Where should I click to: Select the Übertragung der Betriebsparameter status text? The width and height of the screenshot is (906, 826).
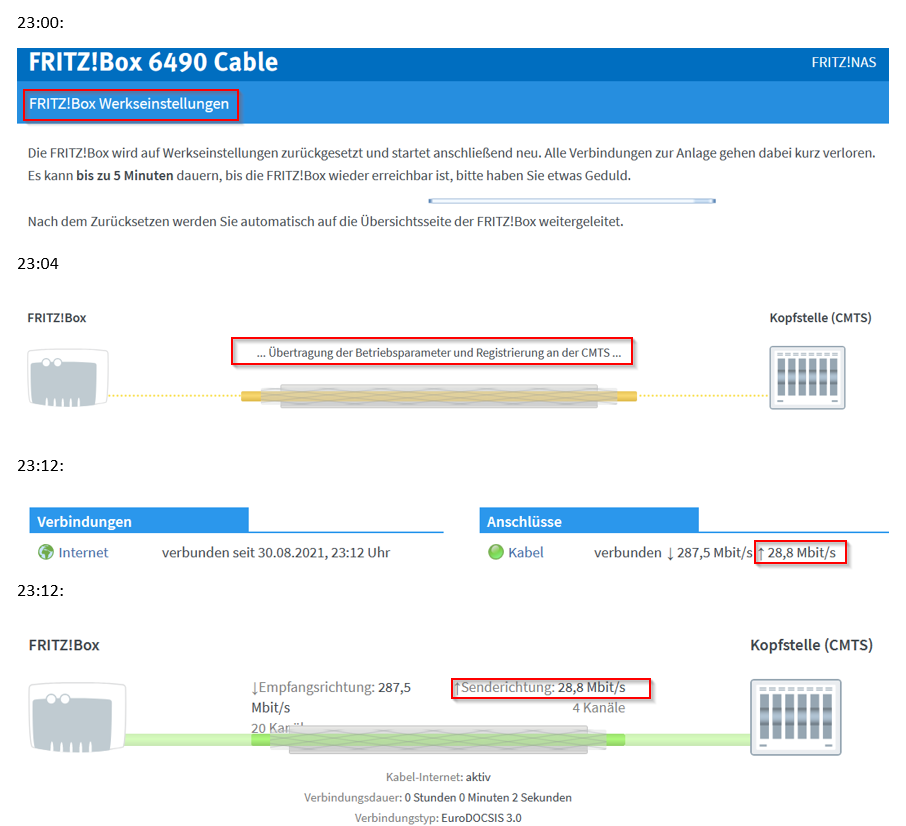coord(439,353)
